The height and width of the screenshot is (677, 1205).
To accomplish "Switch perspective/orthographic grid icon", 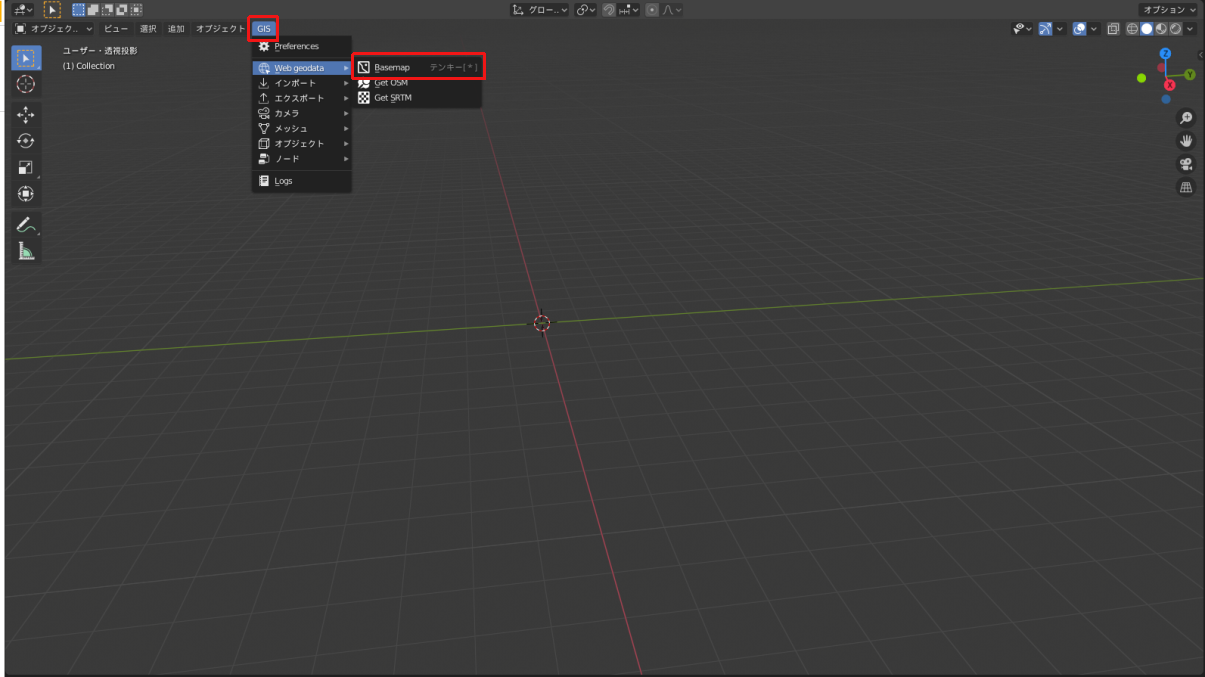I will pos(1186,187).
